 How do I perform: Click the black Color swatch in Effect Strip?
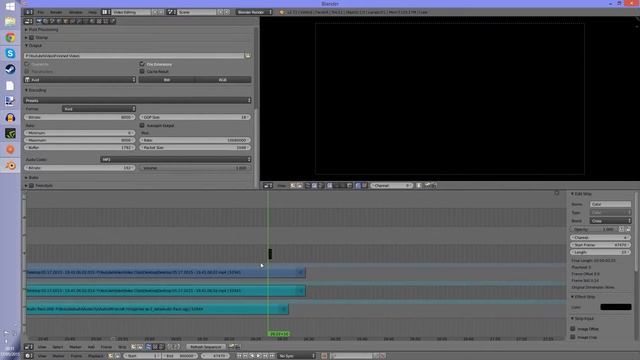616,307
